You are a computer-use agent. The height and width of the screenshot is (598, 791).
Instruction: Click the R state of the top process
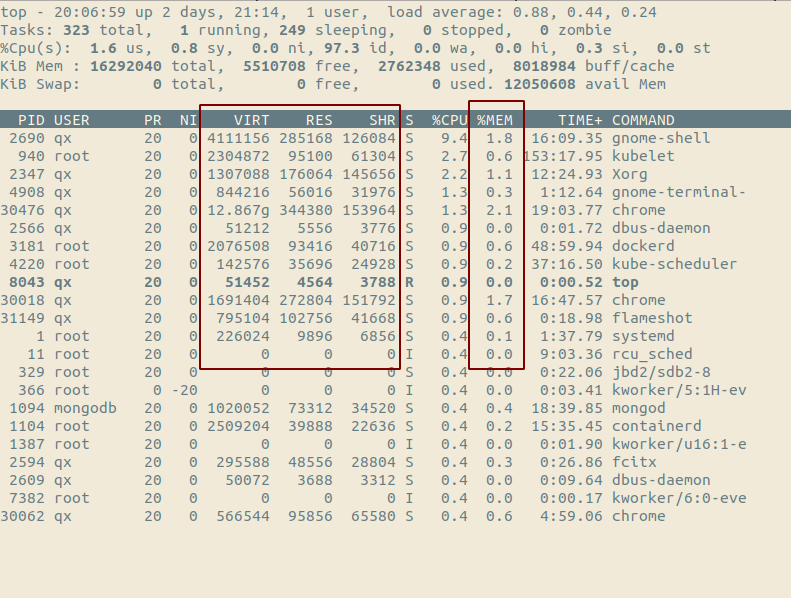point(409,282)
